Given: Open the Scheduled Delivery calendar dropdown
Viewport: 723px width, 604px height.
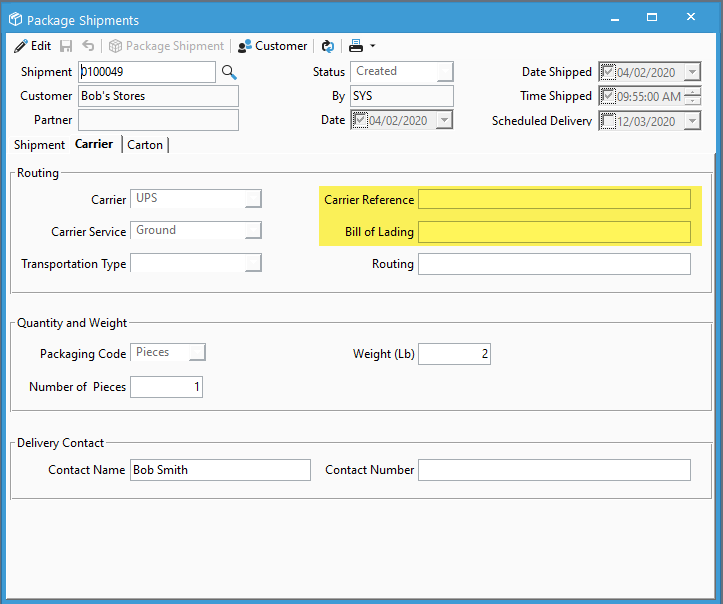Looking at the screenshot, I should pyautogui.click(x=692, y=121).
